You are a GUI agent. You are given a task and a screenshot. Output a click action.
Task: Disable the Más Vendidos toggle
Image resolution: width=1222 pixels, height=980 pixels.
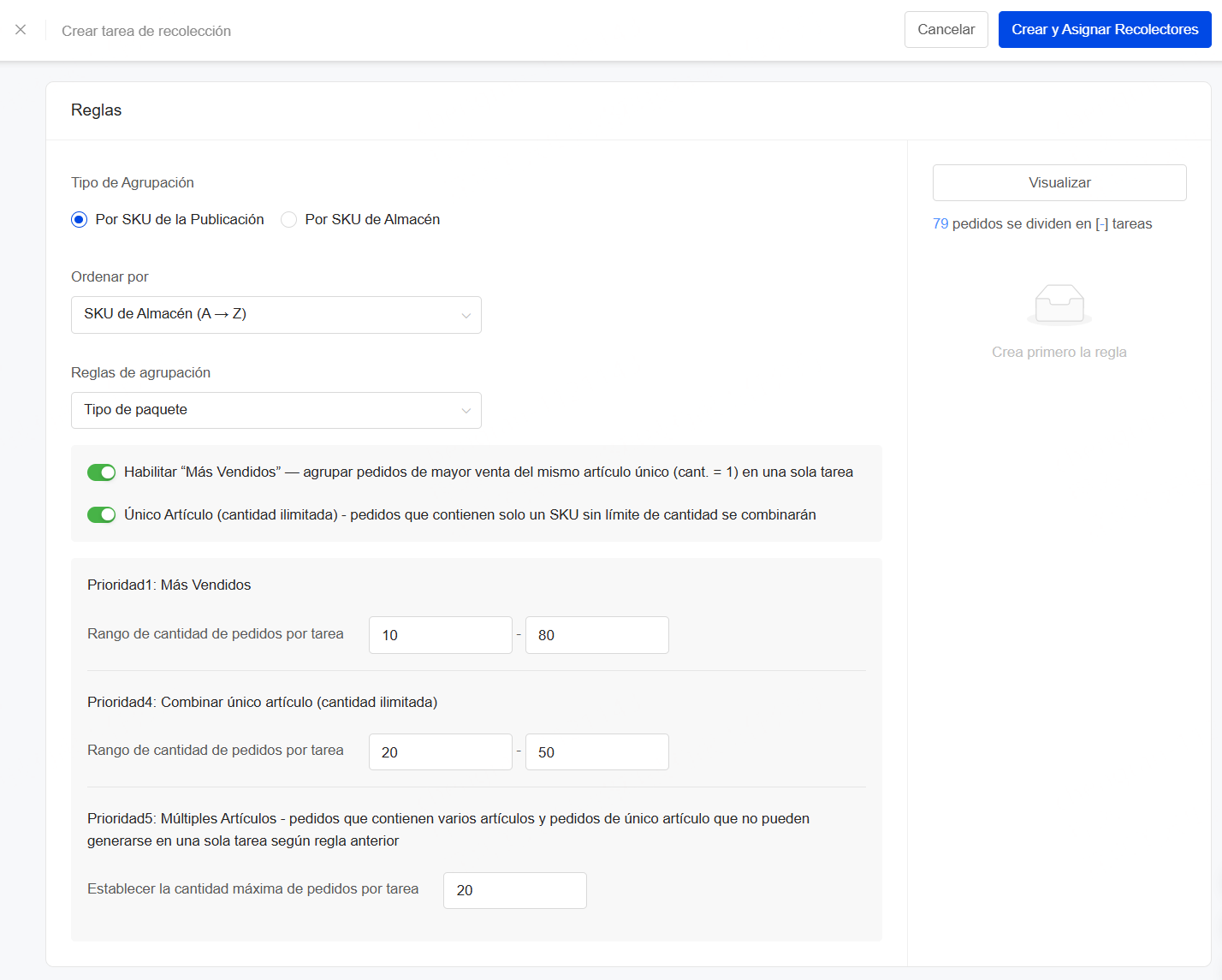(x=101, y=472)
